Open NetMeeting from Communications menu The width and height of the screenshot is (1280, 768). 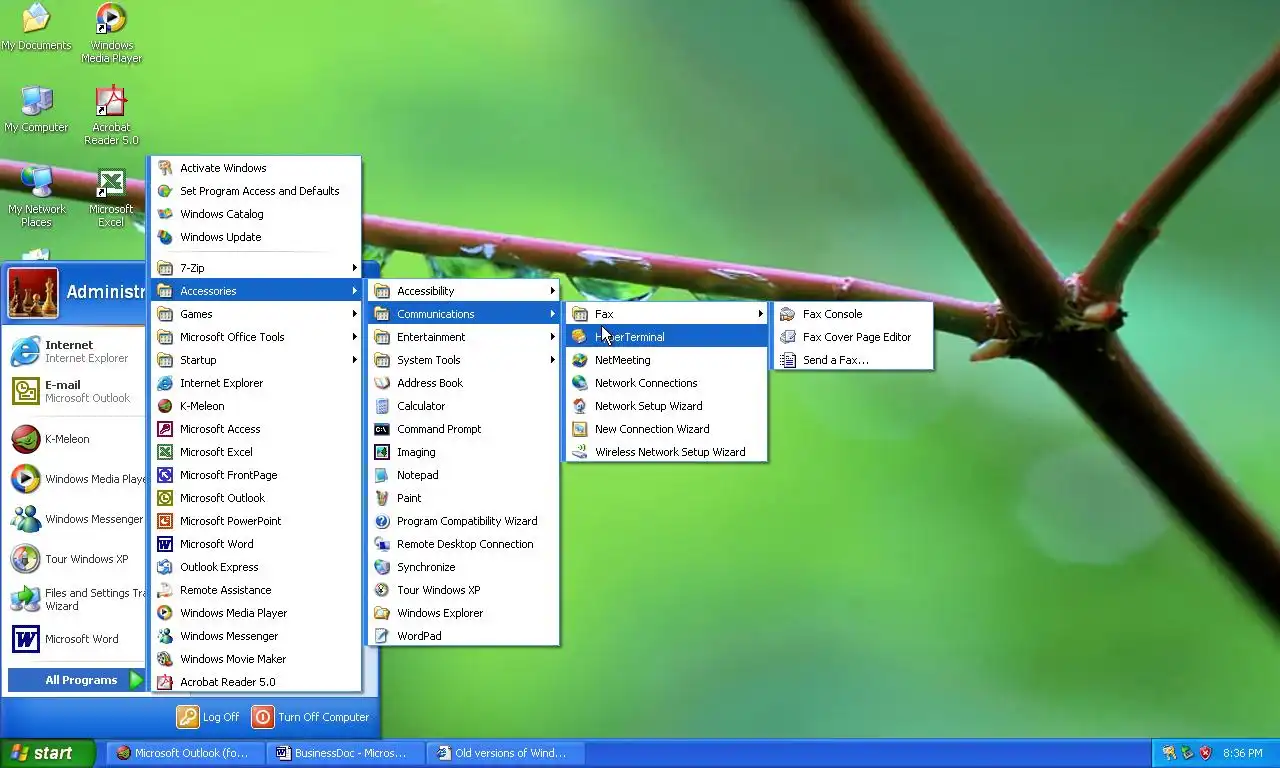666,360
